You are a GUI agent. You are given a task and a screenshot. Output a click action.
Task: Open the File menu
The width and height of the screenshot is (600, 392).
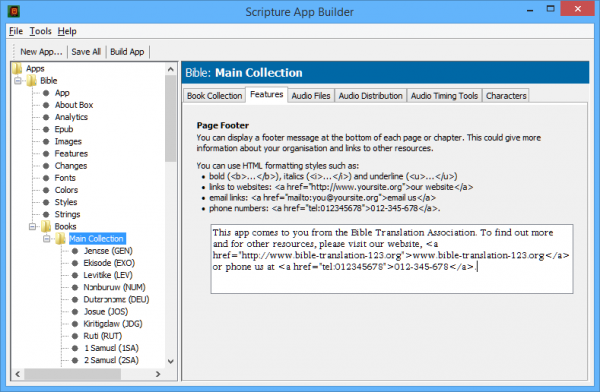[16, 31]
